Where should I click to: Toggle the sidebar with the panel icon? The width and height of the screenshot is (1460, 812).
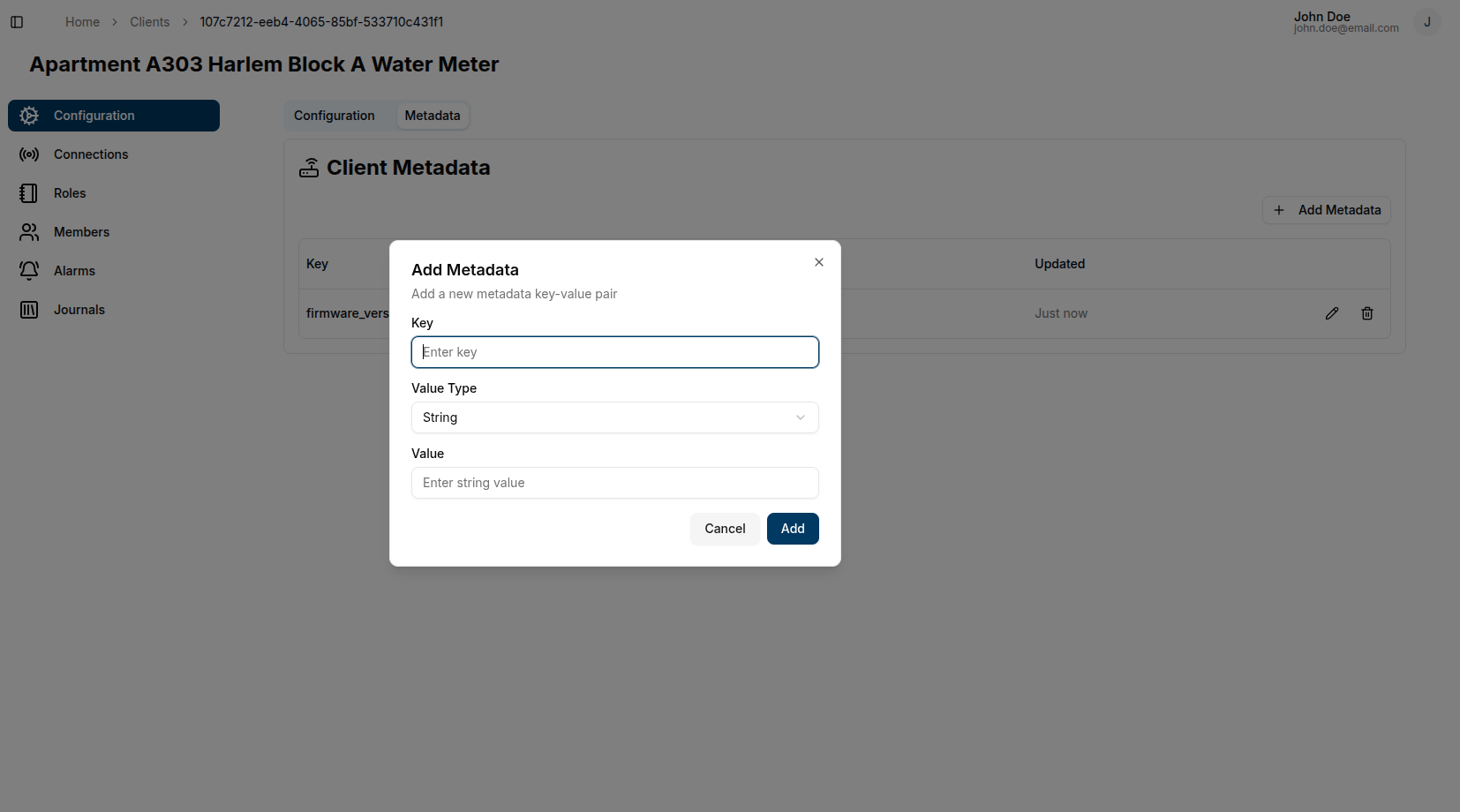pyautogui.click(x=17, y=21)
